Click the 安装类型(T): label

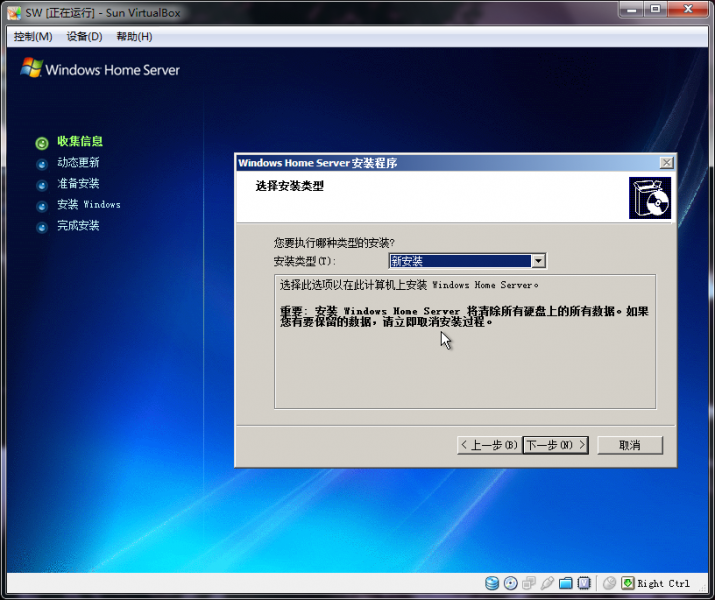tap(304, 261)
